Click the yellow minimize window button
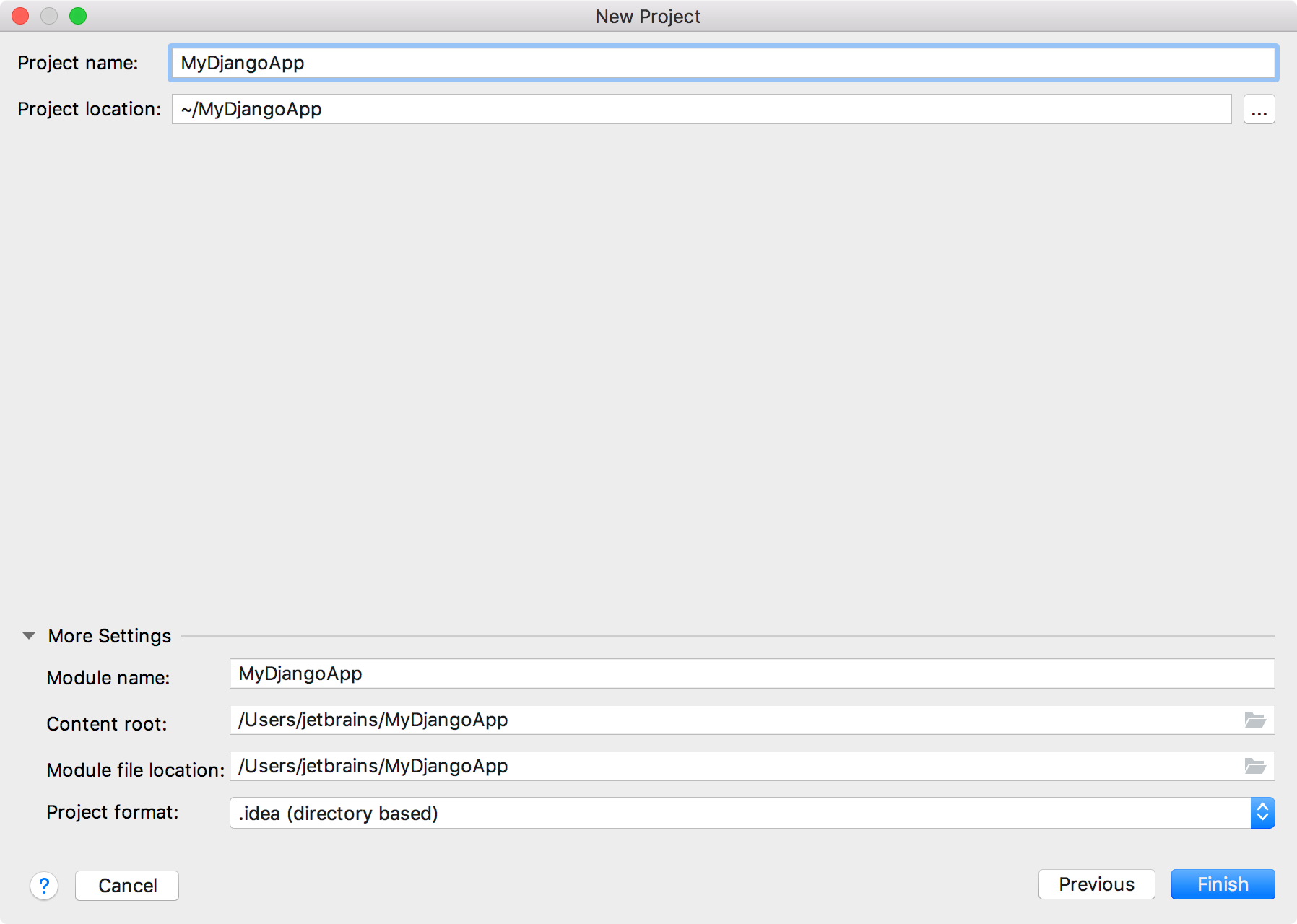This screenshot has width=1297, height=924. (50, 15)
